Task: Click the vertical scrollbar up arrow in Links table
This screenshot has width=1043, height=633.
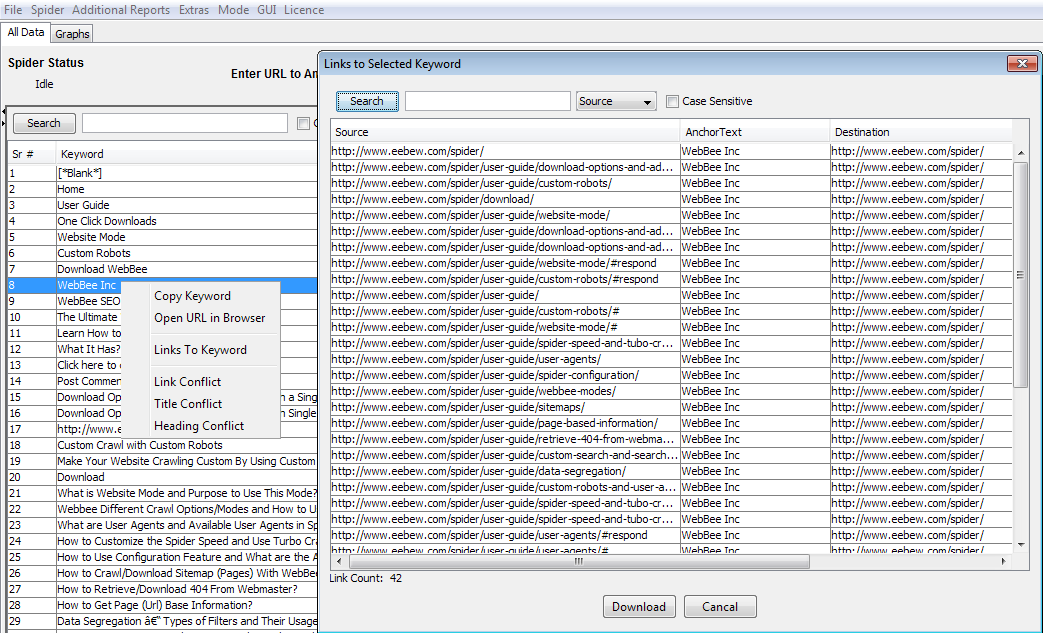Action: tap(1021, 152)
